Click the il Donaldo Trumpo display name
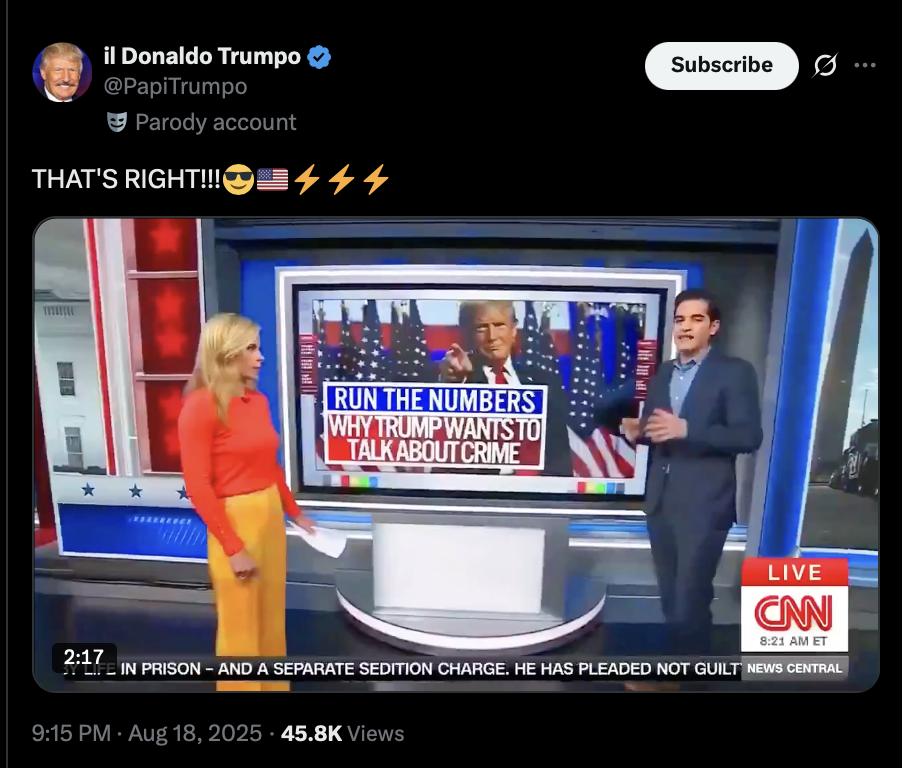This screenshot has width=902, height=768. (202, 56)
